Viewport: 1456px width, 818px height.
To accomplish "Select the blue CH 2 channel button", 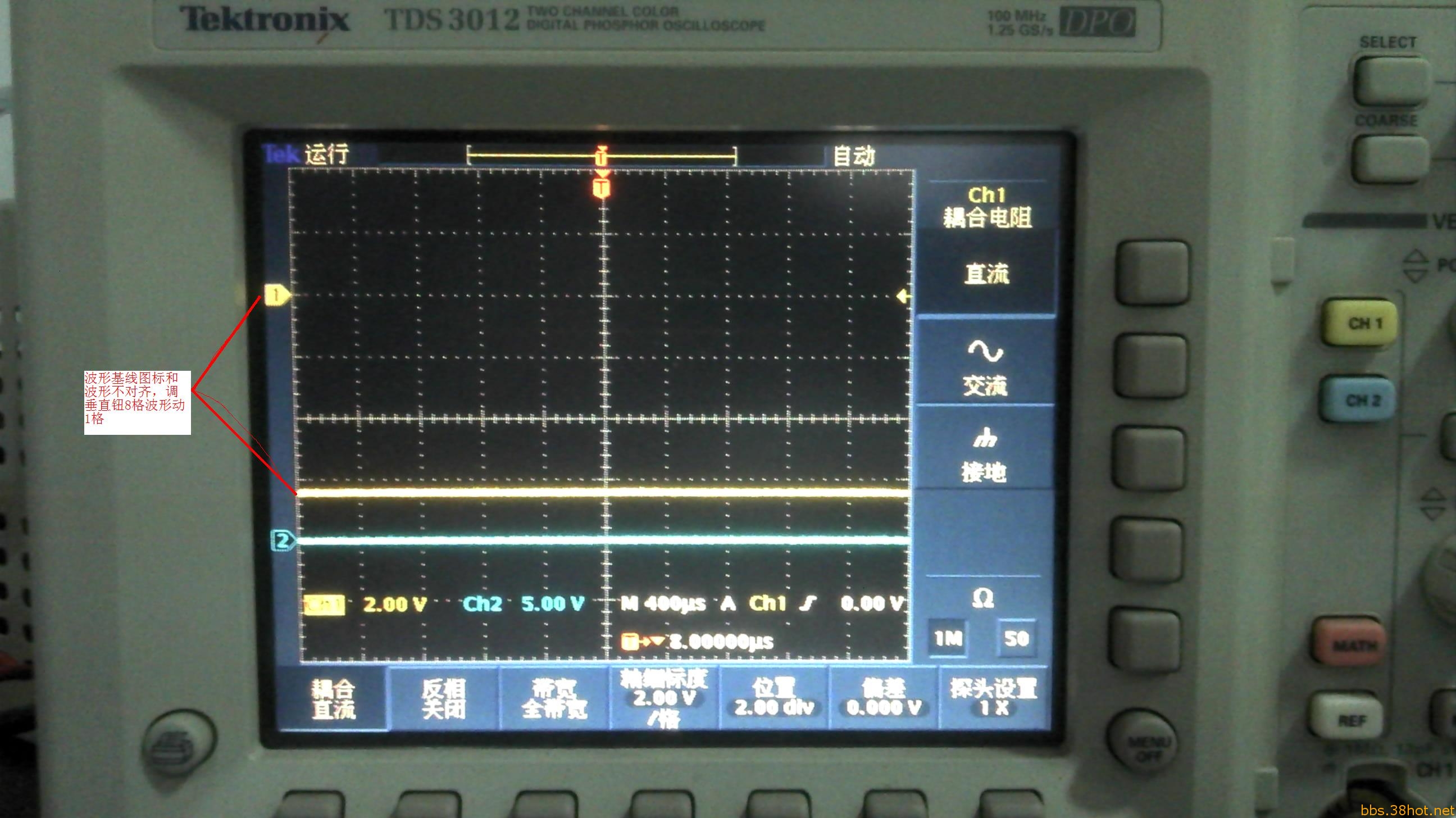I will click(x=1357, y=401).
